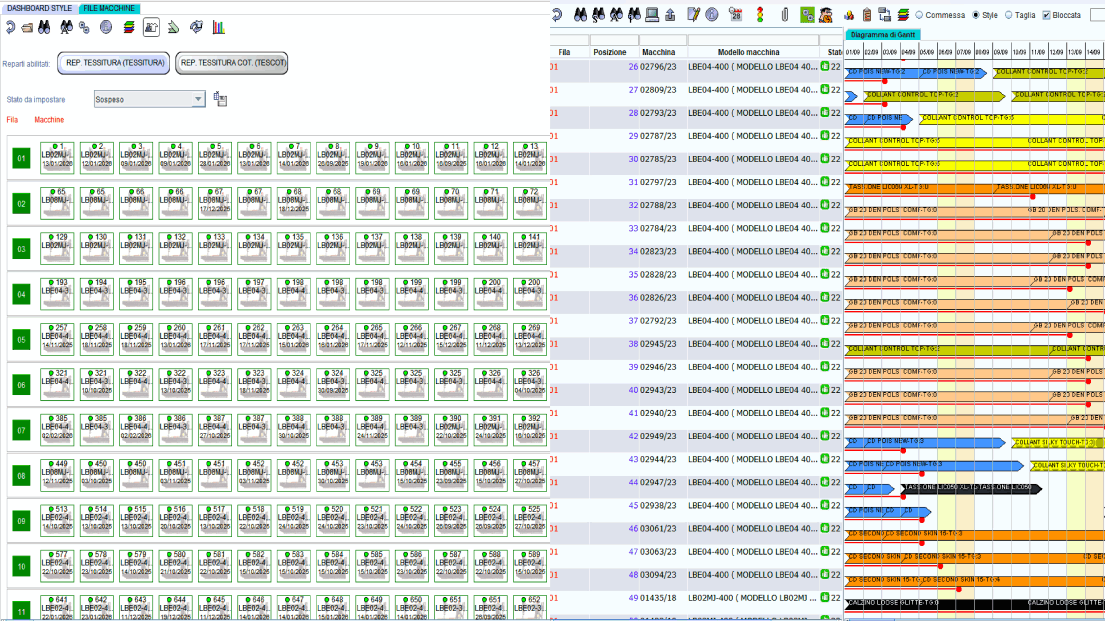Select the Taglia radio button
Screen dimensions: 1105x621
(x=1009, y=15)
